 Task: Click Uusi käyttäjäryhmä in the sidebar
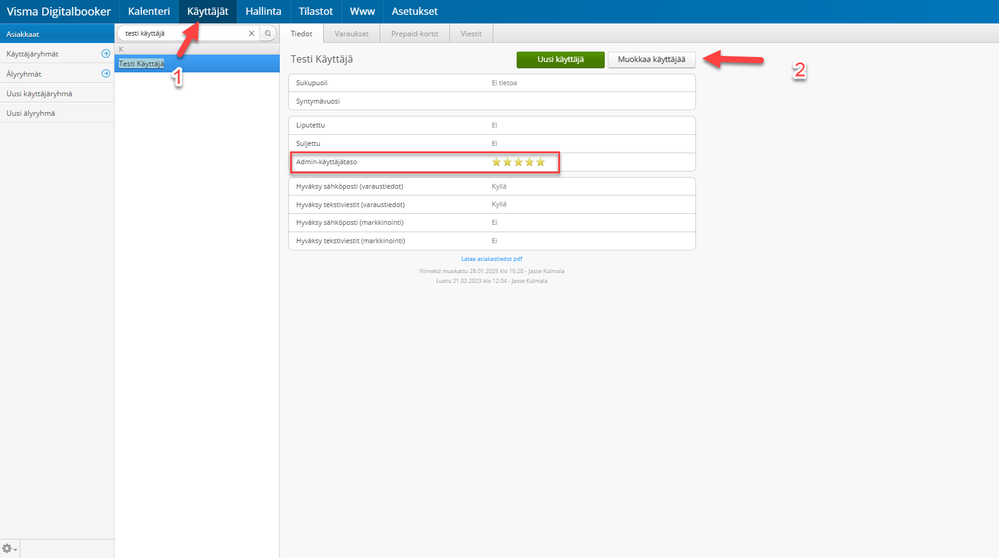(x=57, y=94)
